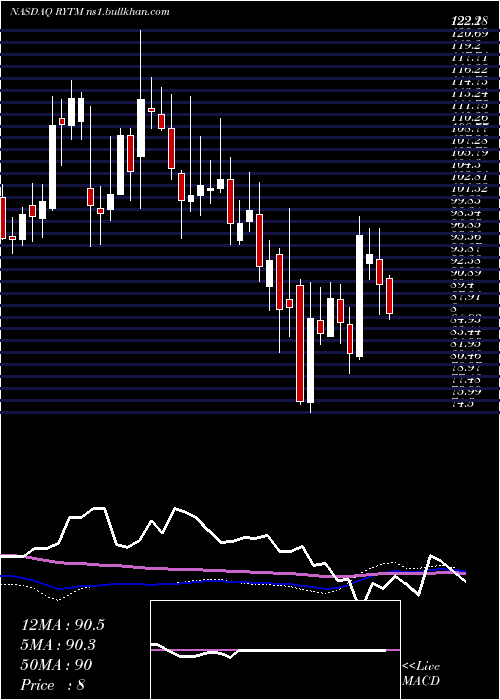This screenshot has width=500, height=700.
Task: Select the 50MA : 90 readout
Action: [57, 665]
